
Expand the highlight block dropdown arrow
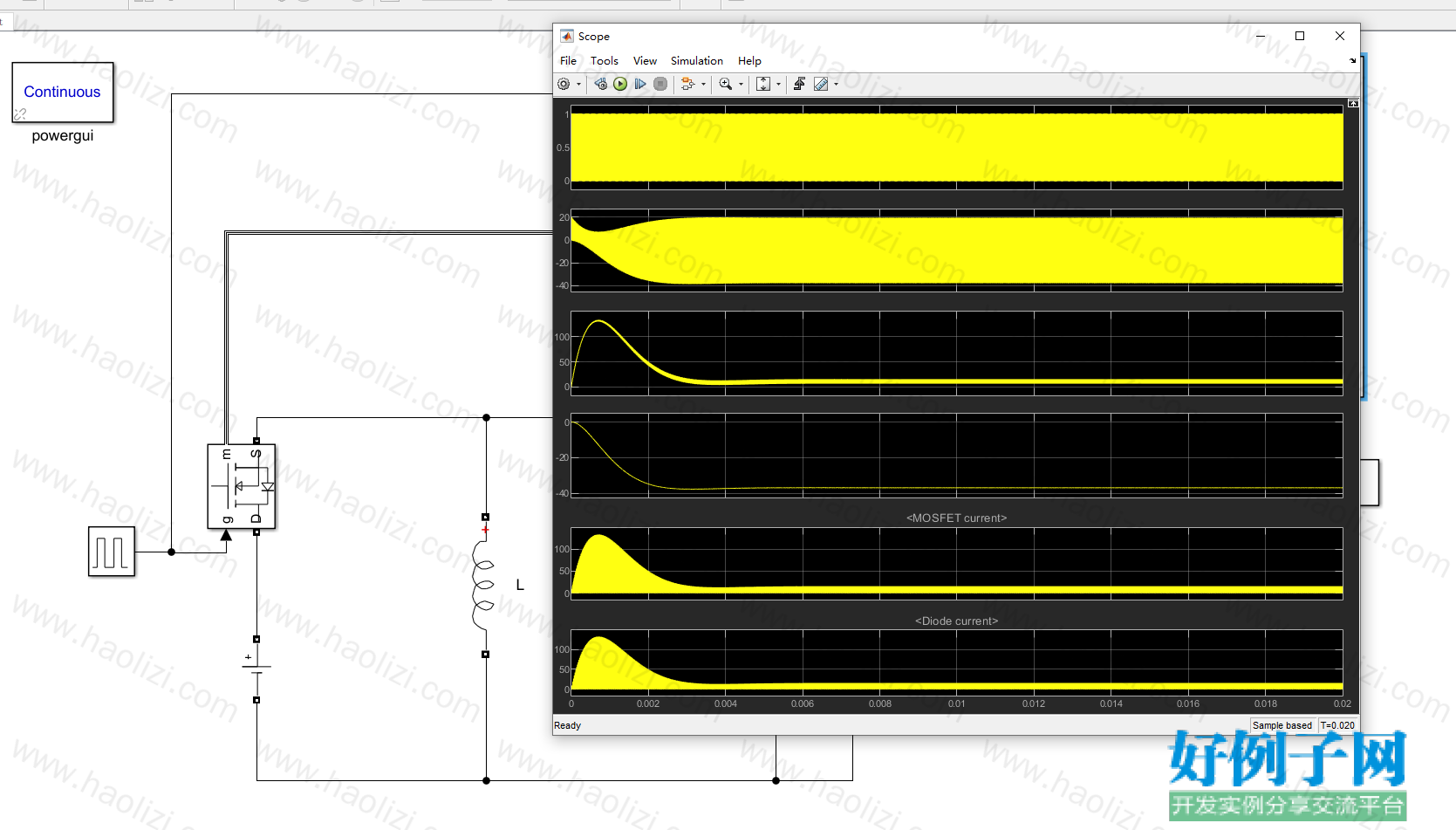click(x=703, y=85)
